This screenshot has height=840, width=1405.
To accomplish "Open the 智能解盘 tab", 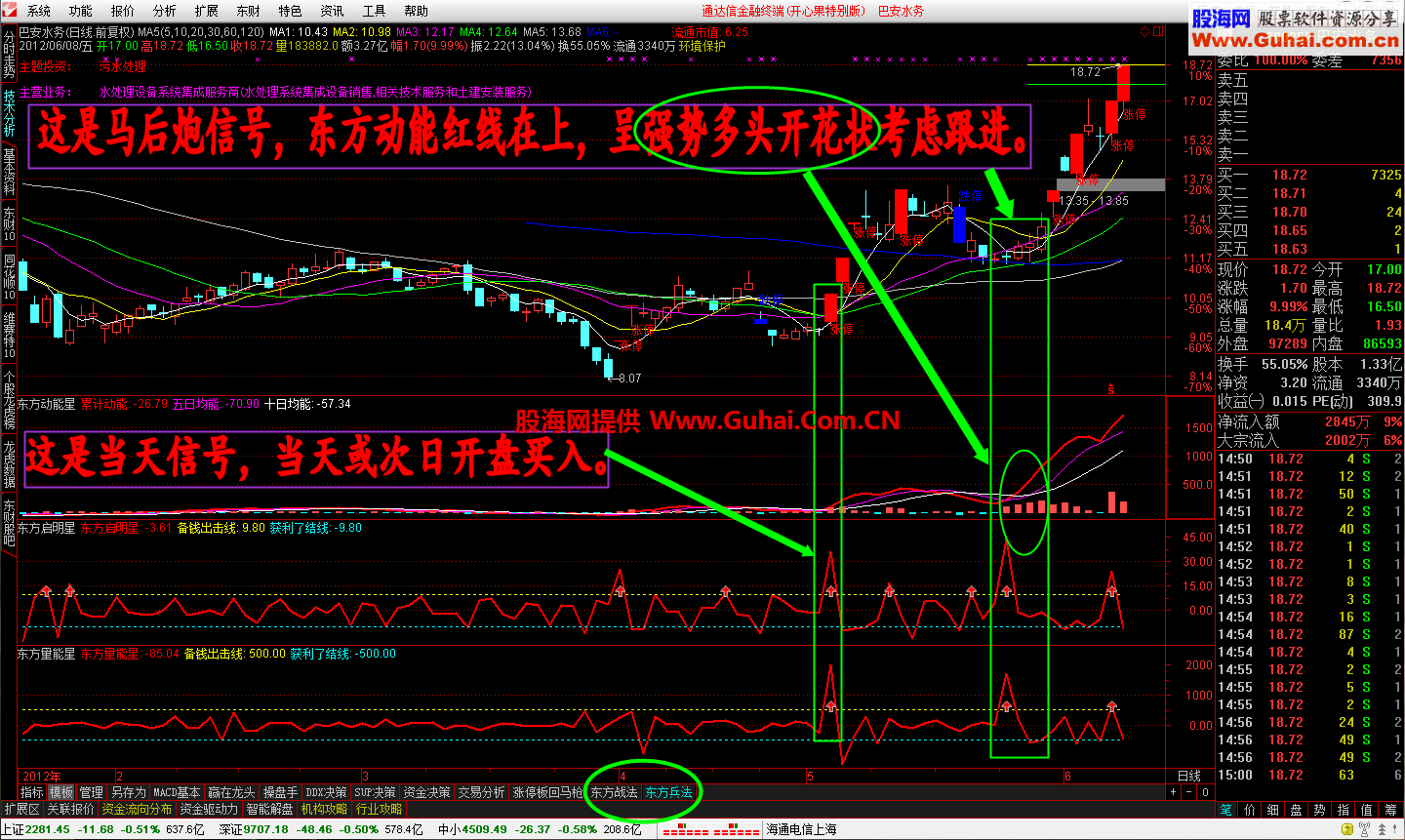I will click(x=269, y=809).
